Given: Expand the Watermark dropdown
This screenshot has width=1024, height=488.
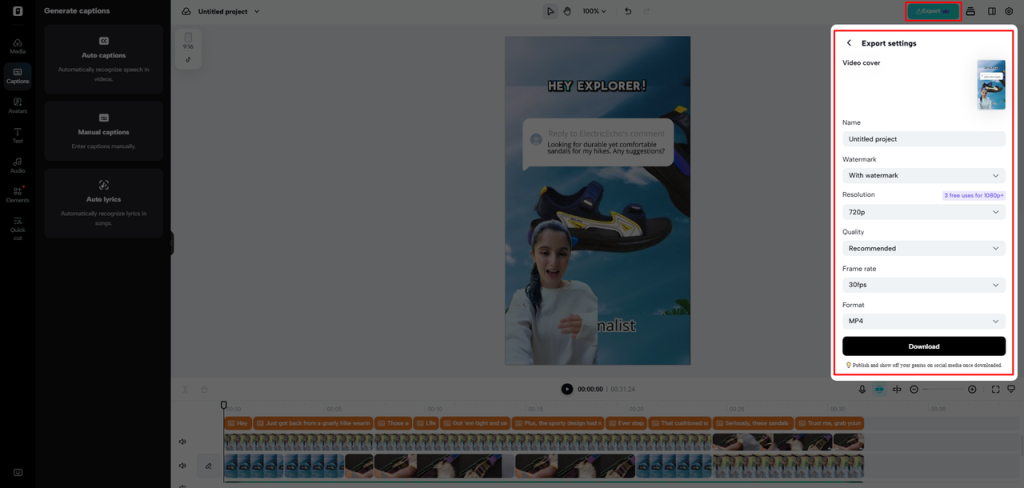Looking at the screenshot, I should click(923, 175).
